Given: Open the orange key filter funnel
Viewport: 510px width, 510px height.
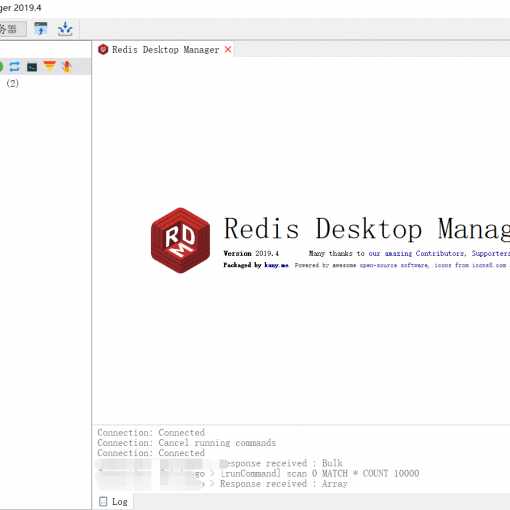Looking at the screenshot, I should tap(49, 66).
